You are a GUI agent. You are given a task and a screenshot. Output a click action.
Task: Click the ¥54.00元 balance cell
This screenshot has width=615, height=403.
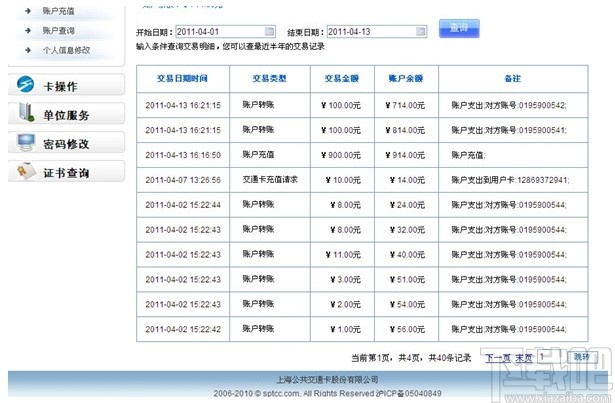408,305
